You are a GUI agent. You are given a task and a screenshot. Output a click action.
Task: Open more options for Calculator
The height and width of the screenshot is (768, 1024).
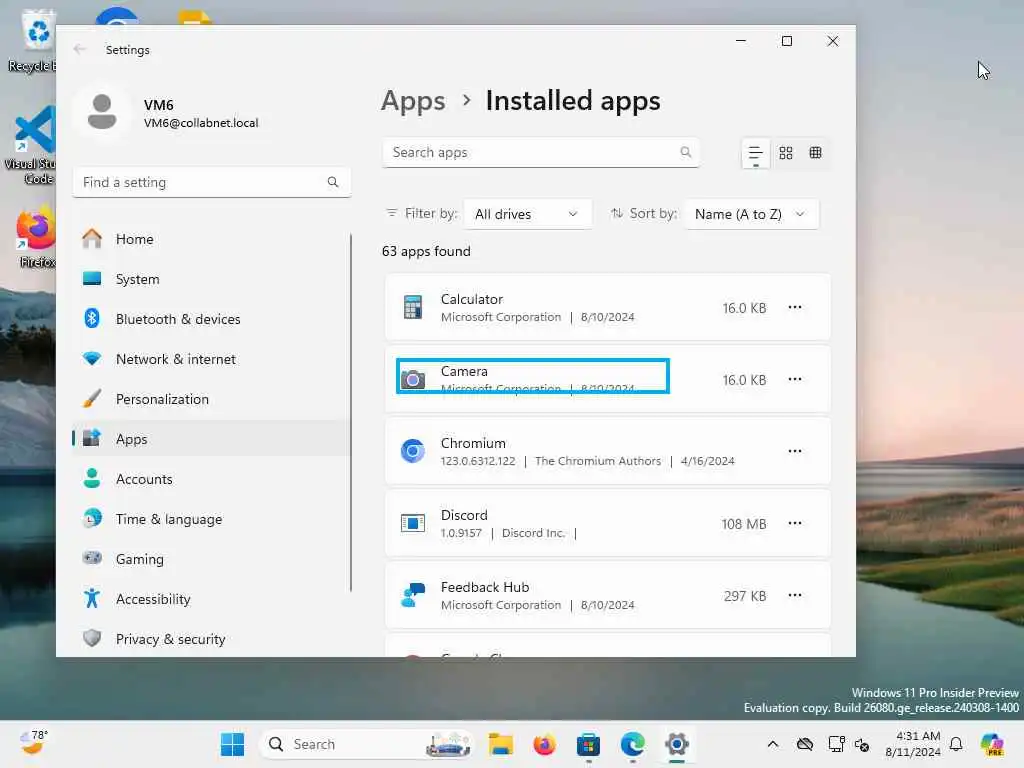795,308
